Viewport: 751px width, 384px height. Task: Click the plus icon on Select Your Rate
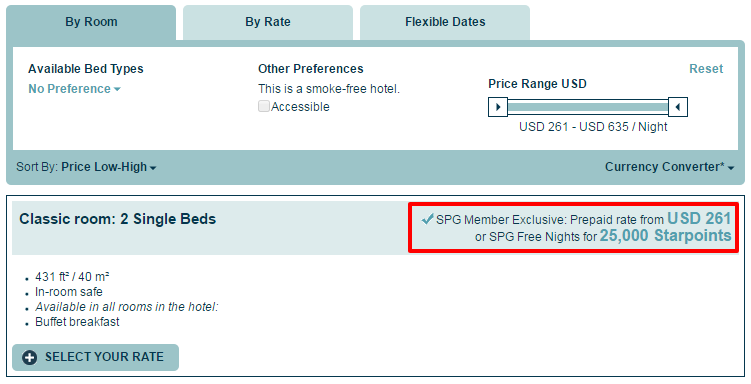[x=30, y=357]
